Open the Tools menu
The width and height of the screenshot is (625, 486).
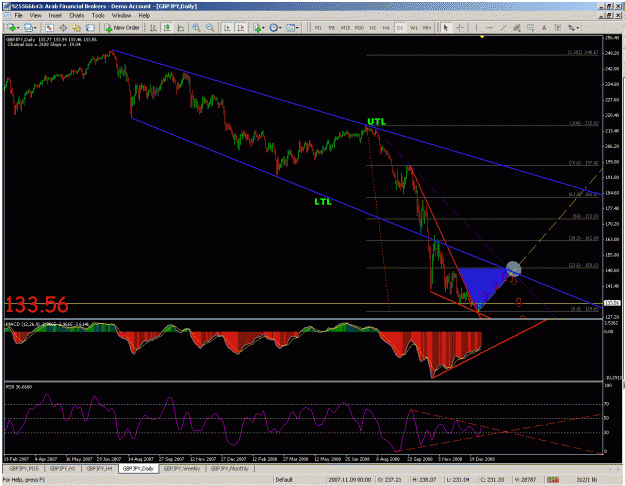98,16
